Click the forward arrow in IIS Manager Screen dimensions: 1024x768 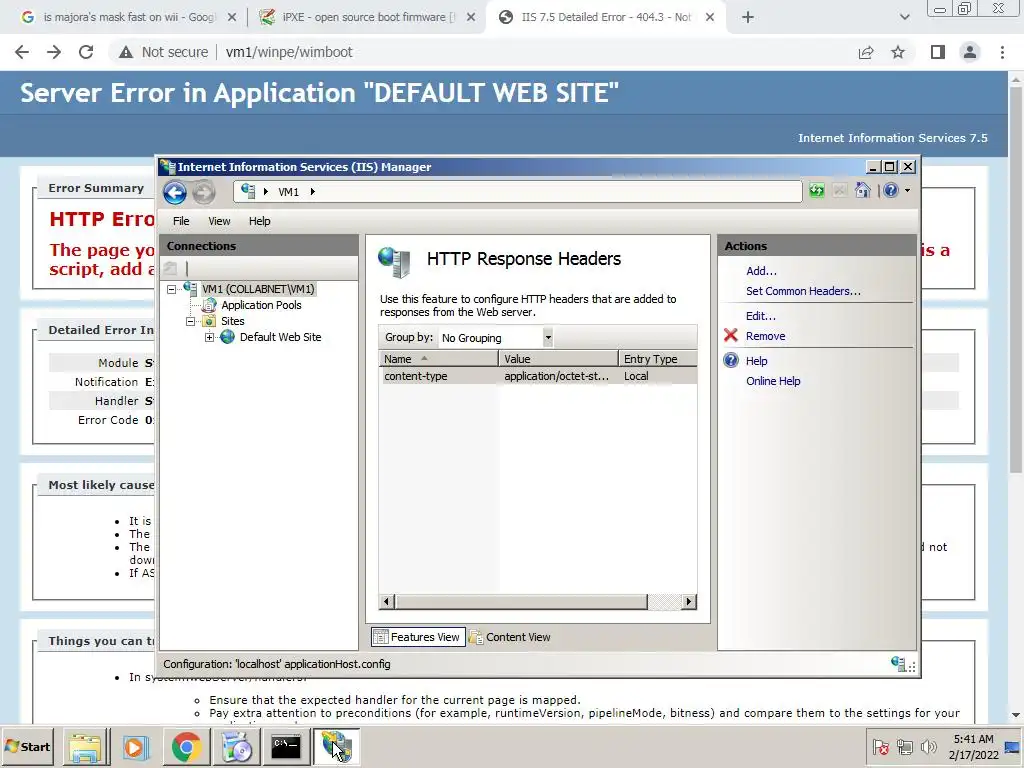tap(204, 192)
